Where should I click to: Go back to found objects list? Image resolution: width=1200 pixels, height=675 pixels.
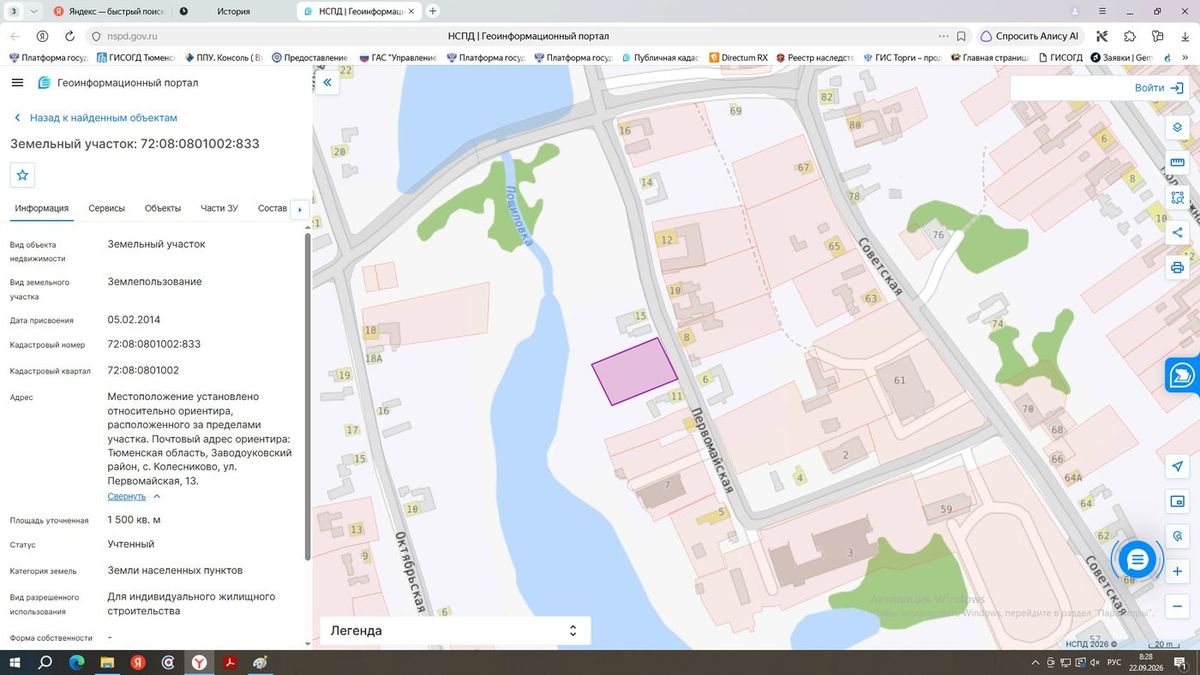pyautogui.click(x=95, y=118)
